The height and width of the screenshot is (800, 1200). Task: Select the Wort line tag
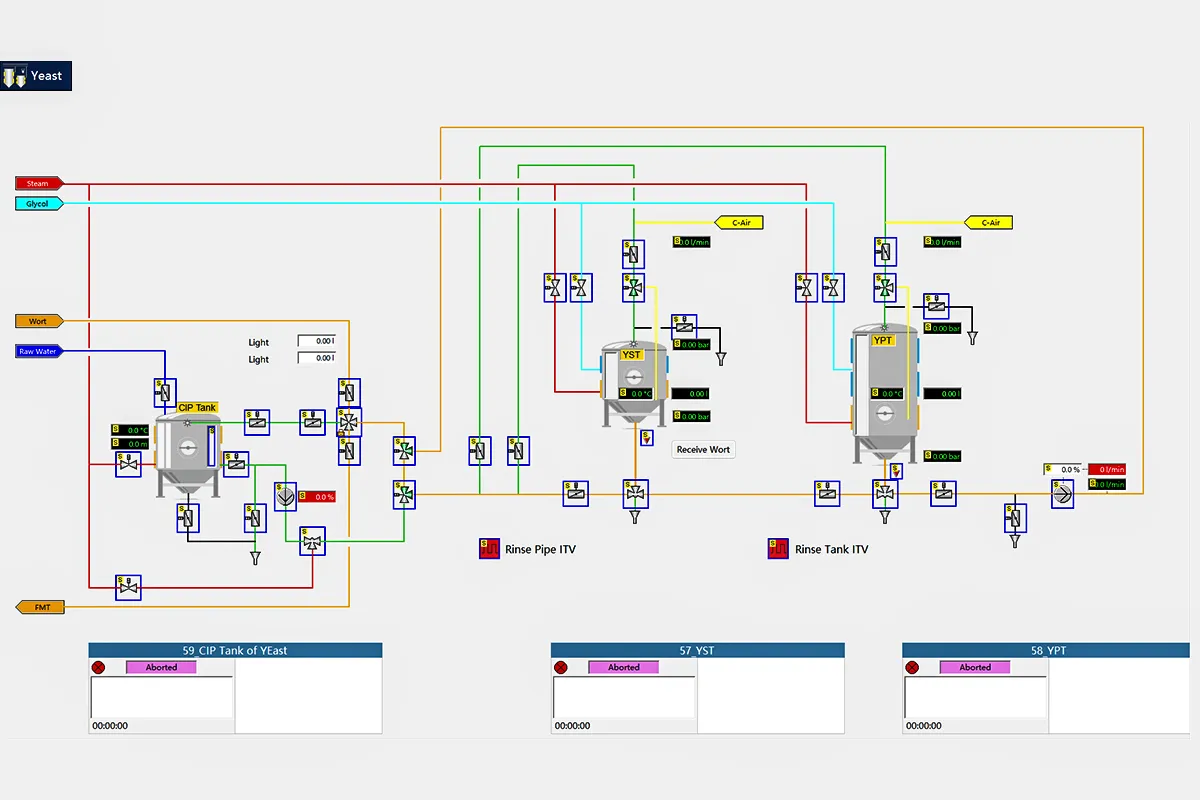39,321
